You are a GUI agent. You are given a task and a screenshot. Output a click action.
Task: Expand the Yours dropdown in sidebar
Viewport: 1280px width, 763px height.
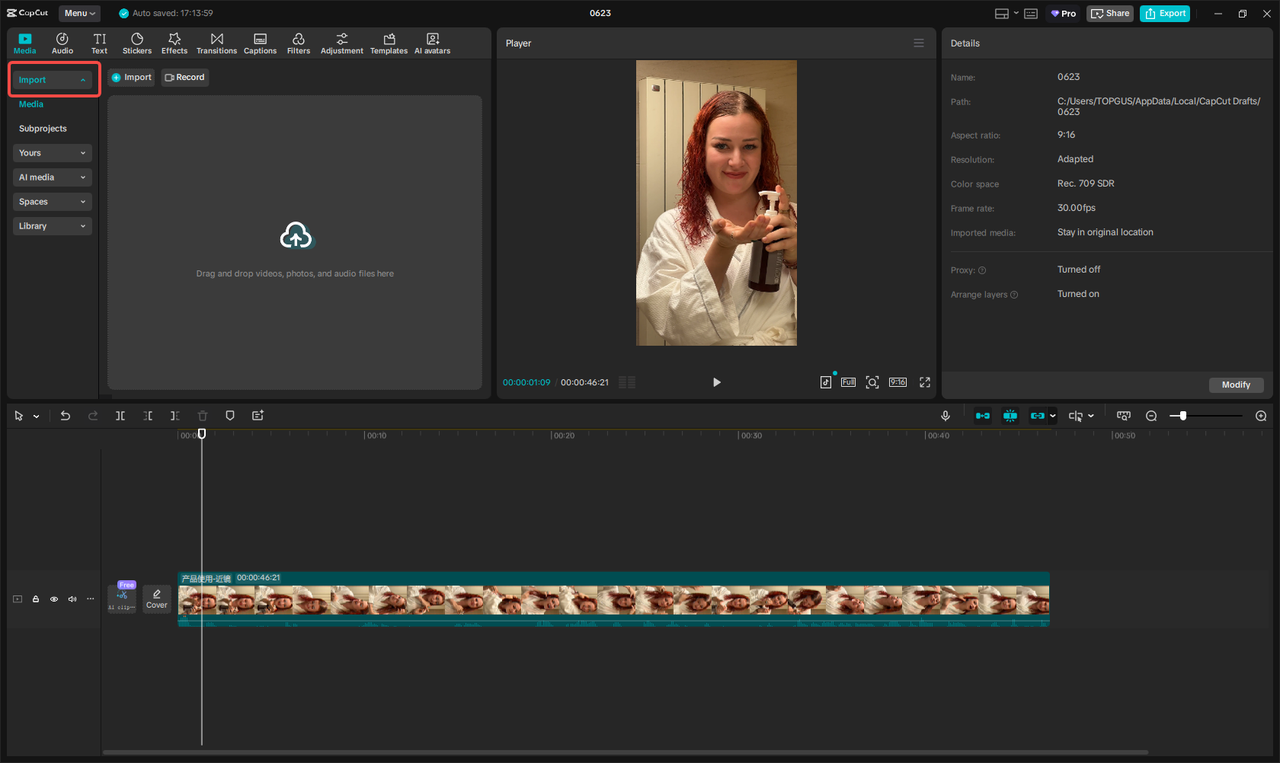tap(51, 152)
